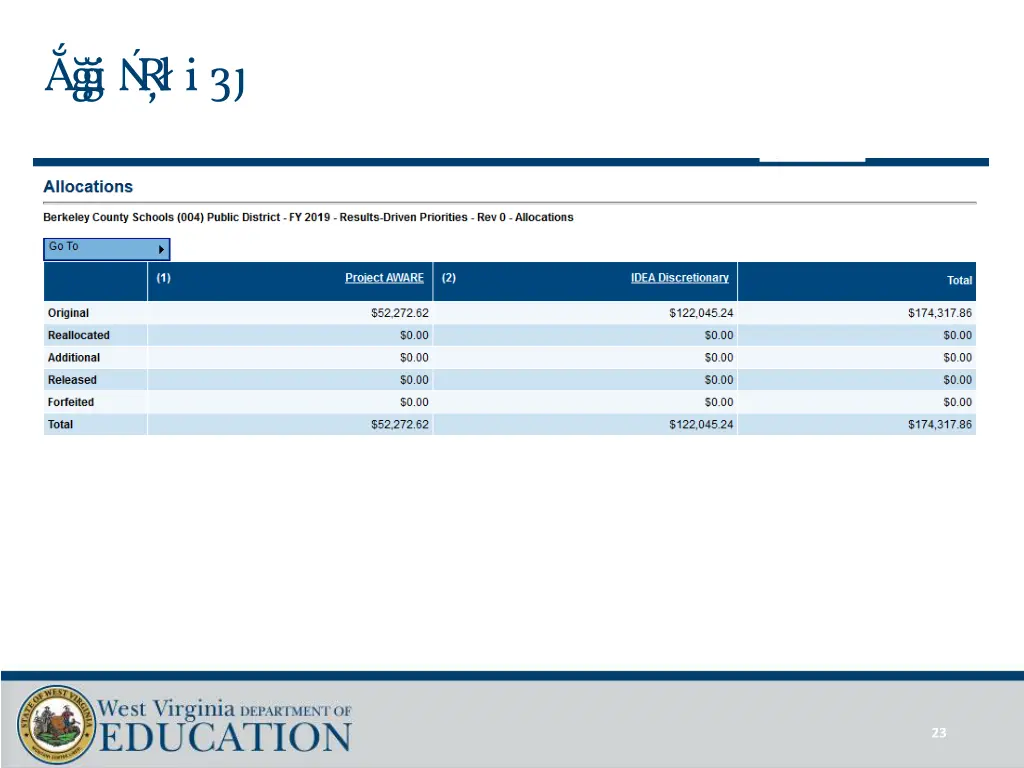Click the (1) column number header

point(163,278)
